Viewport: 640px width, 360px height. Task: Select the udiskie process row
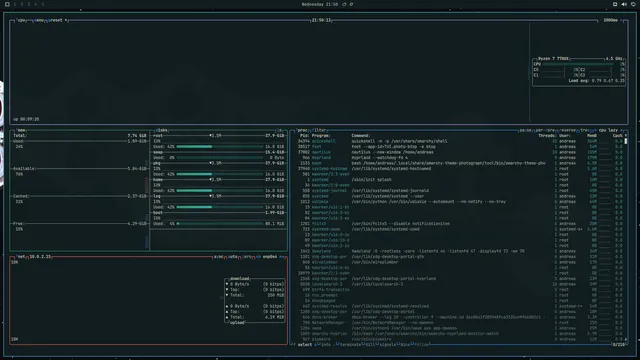click(460, 202)
